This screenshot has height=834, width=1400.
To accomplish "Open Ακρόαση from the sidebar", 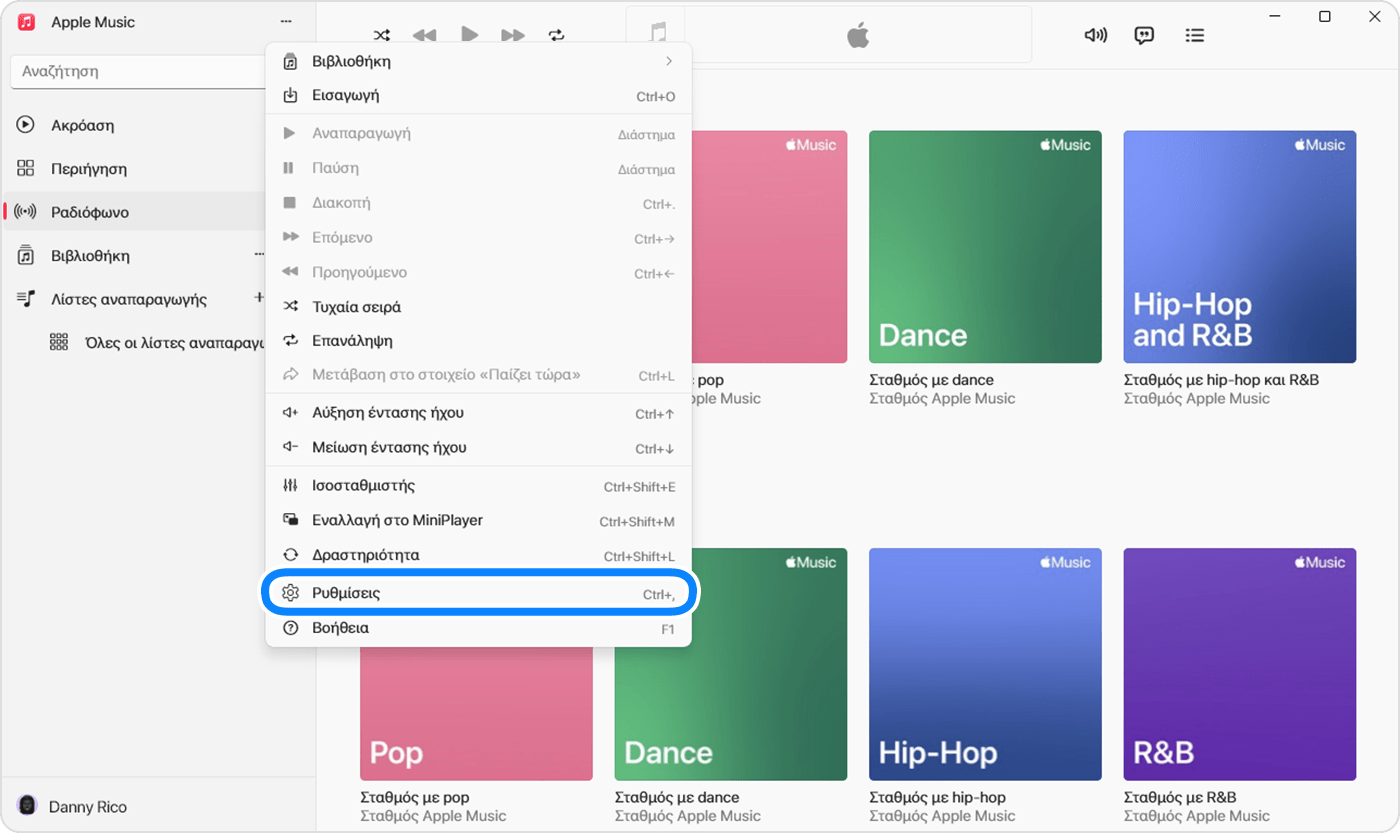I will (83, 125).
